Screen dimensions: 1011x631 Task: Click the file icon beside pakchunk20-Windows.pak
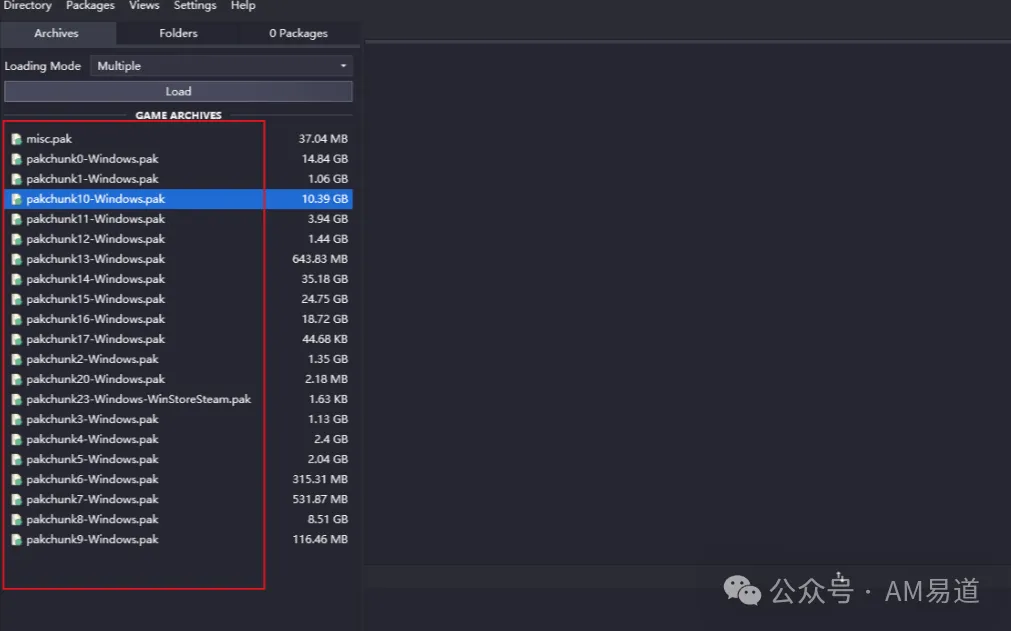(17, 379)
